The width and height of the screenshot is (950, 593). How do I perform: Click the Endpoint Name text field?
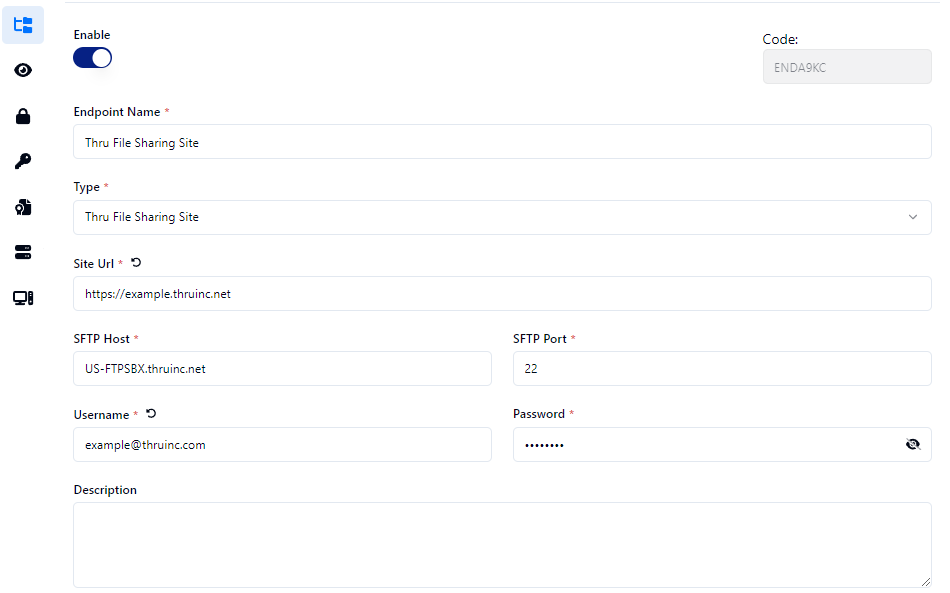click(502, 142)
